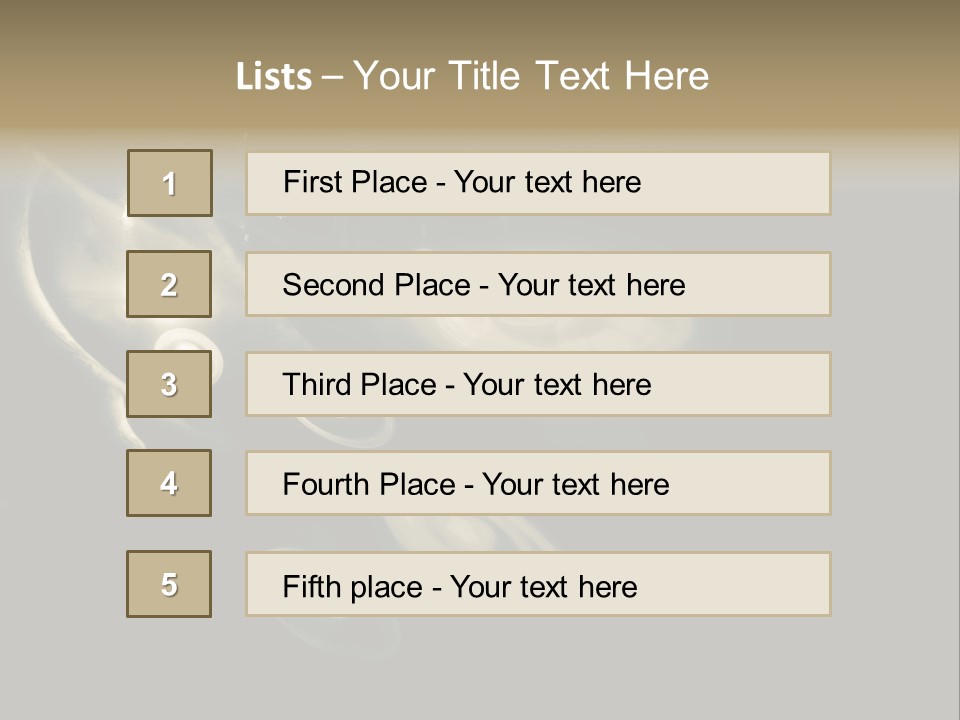Select the 'First Place - Your text here' bar
Image resolution: width=960 pixels, height=720 pixels.
538,183
